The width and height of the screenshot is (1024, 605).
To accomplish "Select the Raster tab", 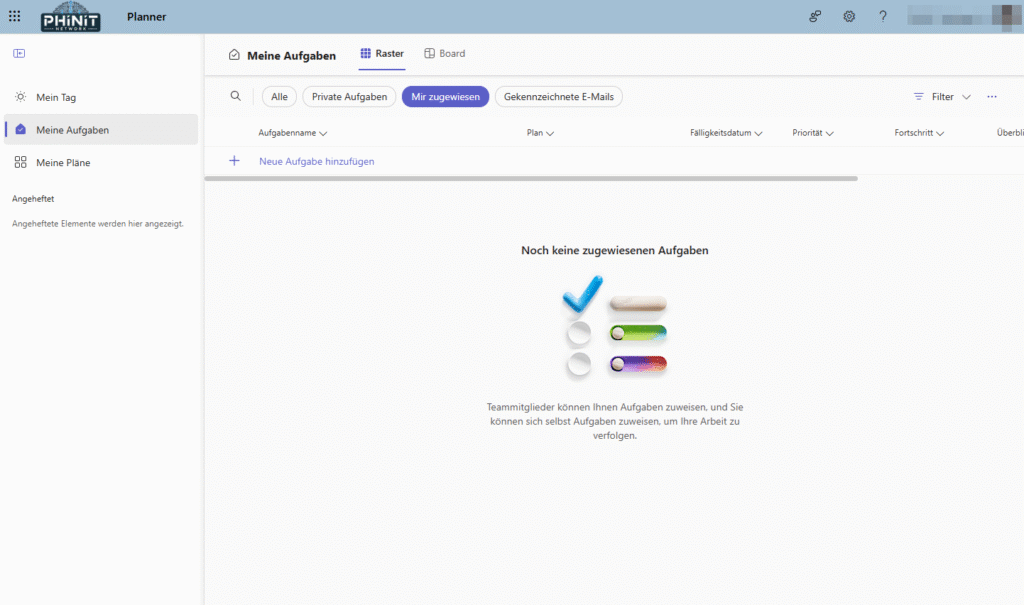I will [x=381, y=54].
